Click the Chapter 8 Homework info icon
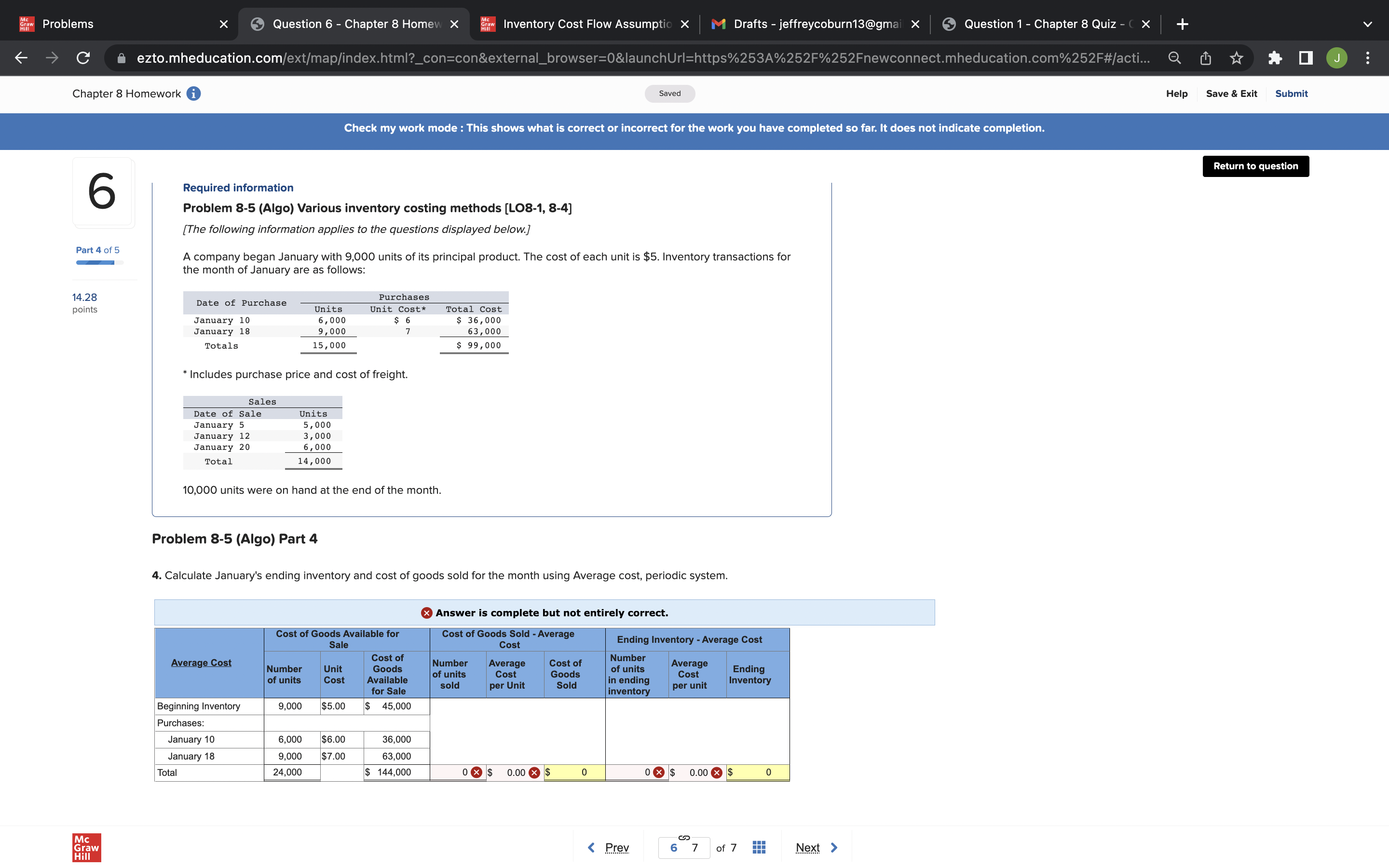 click(193, 94)
